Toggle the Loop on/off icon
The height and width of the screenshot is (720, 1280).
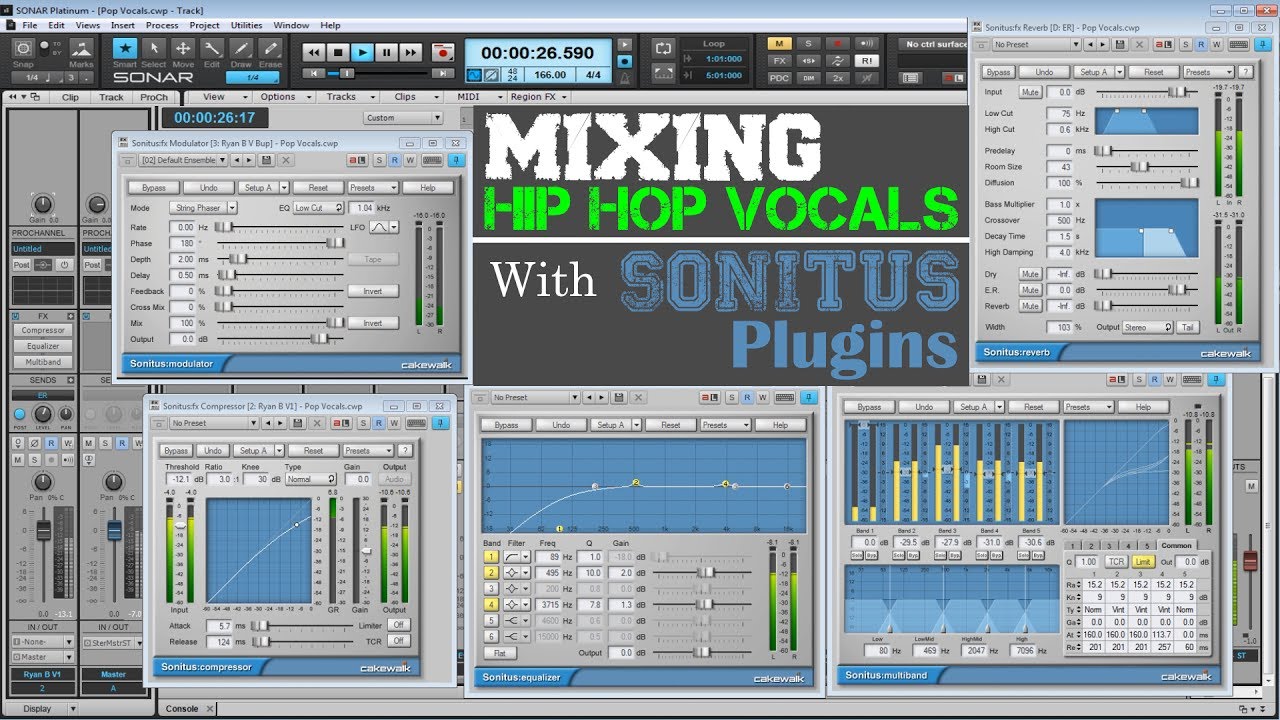(663, 49)
